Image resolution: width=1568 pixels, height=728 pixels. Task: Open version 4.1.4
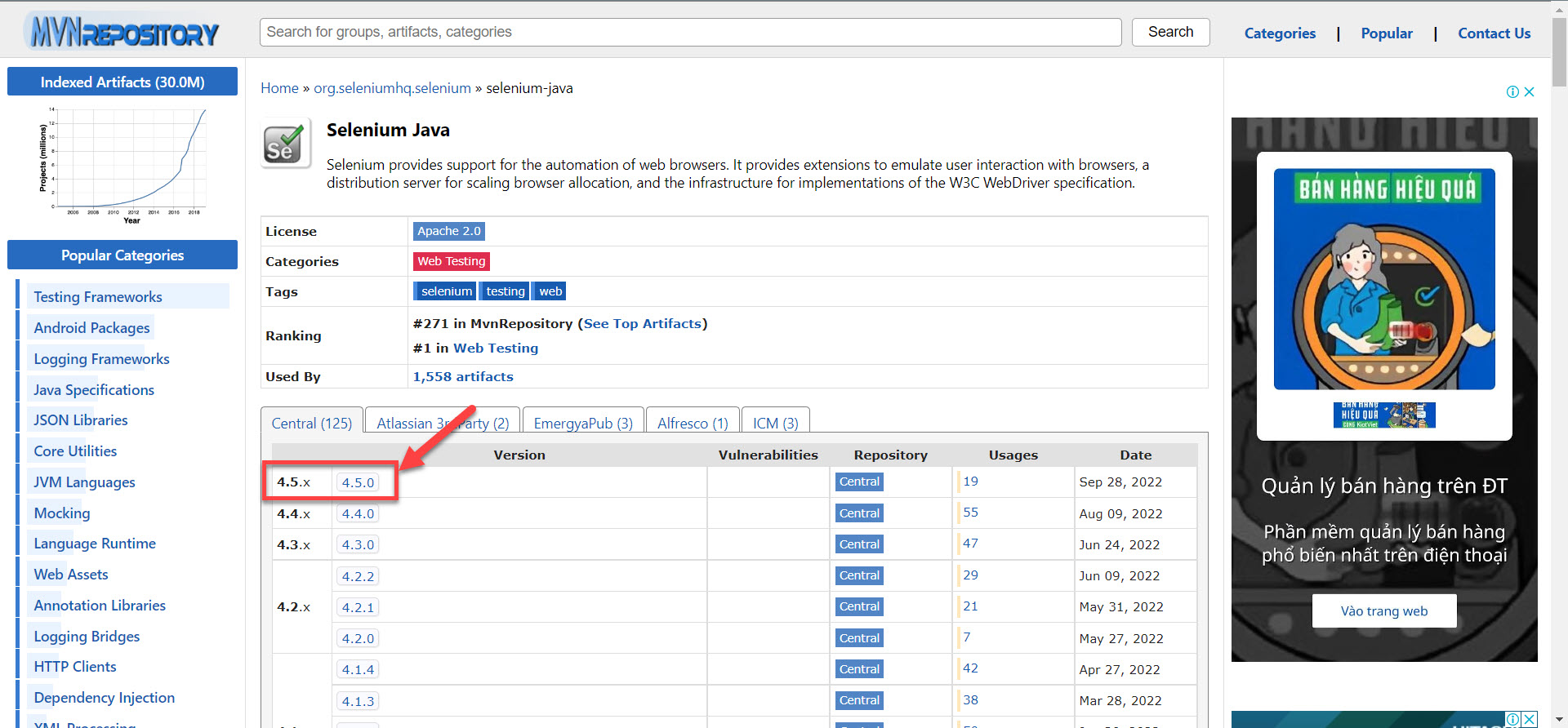(358, 670)
